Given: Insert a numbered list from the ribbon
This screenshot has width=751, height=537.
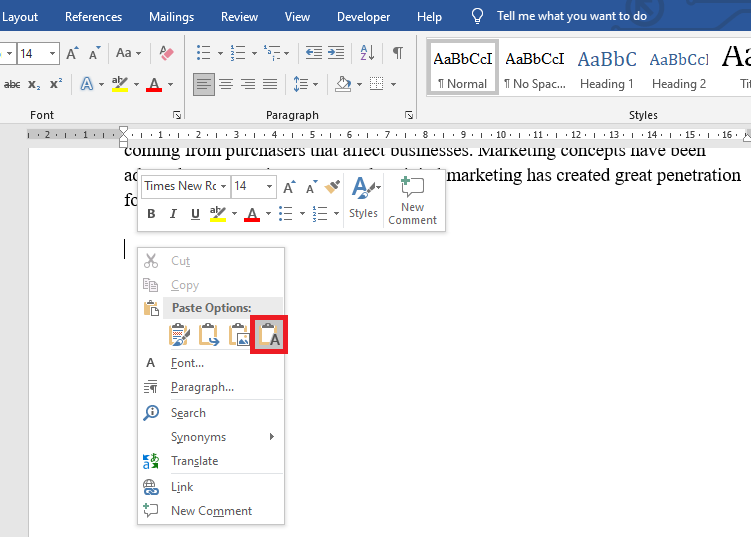Looking at the screenshot, I should [238, 53].
